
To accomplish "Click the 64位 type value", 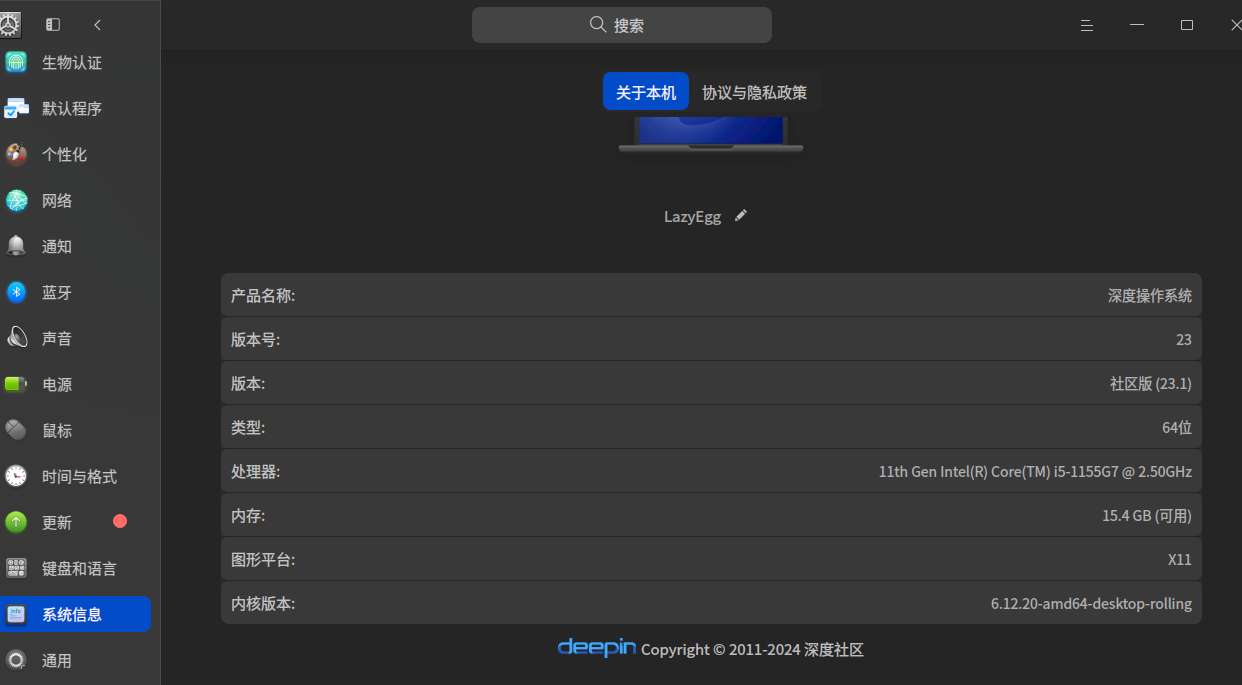I will tap(1177, 428).
